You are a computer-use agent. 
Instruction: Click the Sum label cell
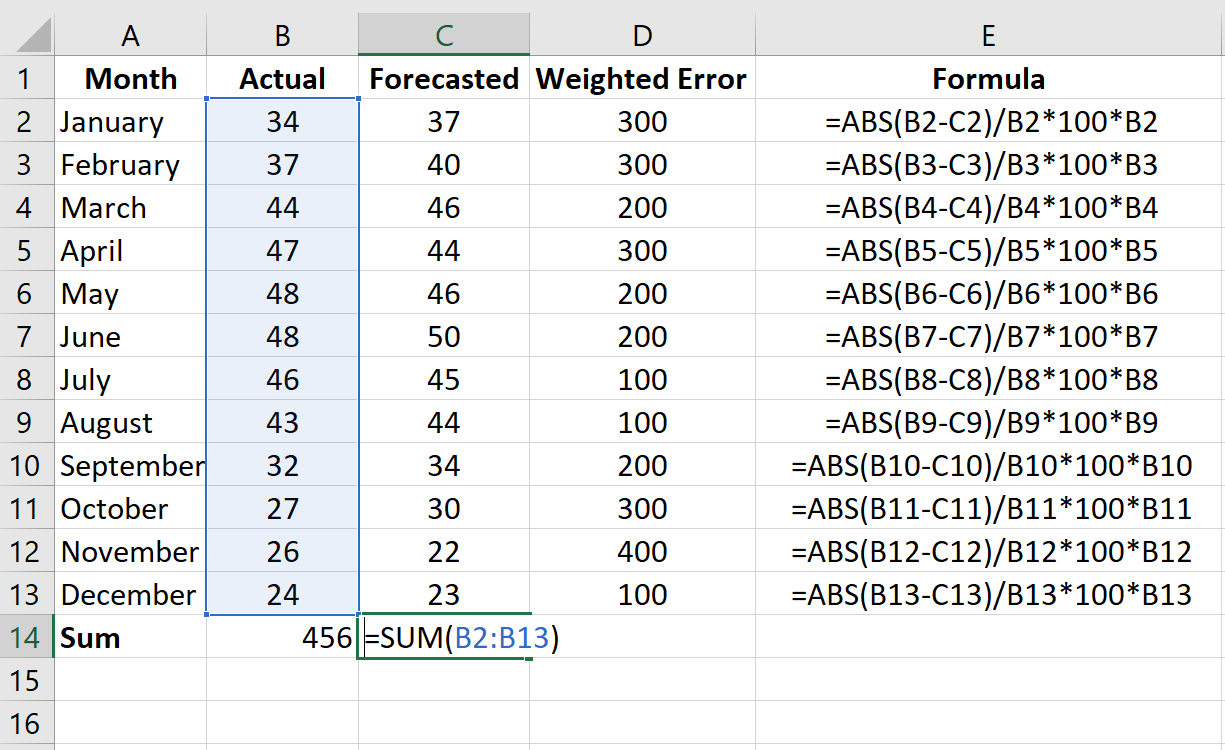[88, 637]
